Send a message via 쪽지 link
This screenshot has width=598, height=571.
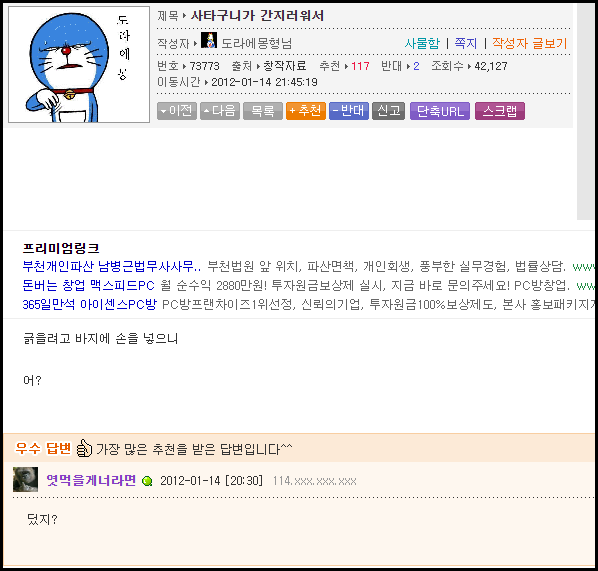[x=466, y=43]
